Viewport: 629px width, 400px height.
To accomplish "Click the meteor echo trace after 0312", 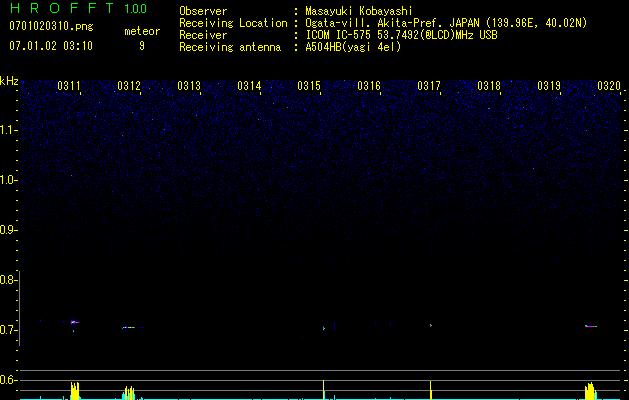I will (129, 327).
